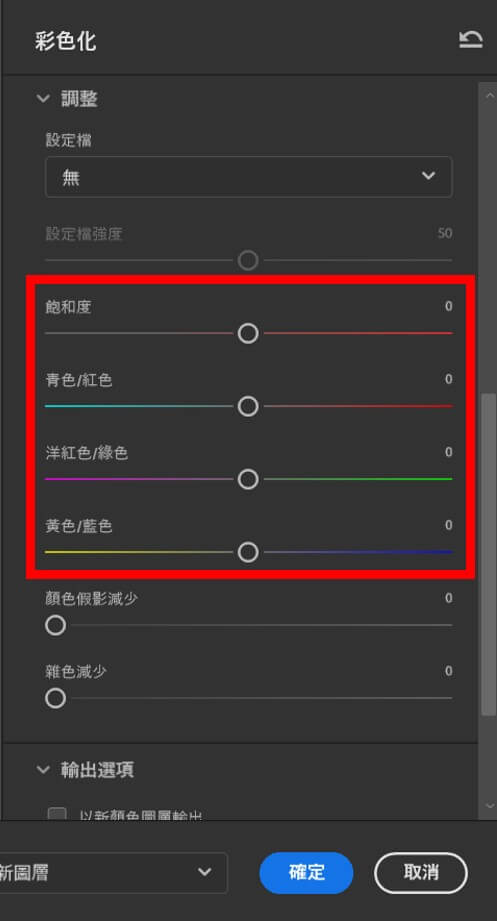Click the 顏色假影減少 slider handle
The height and width of the screenshot is (921, 497).
coord(55,626)
